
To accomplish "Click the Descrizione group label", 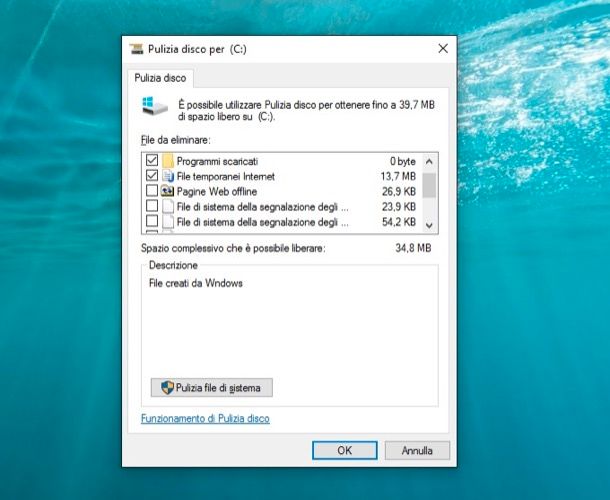I will click(173, 265).
